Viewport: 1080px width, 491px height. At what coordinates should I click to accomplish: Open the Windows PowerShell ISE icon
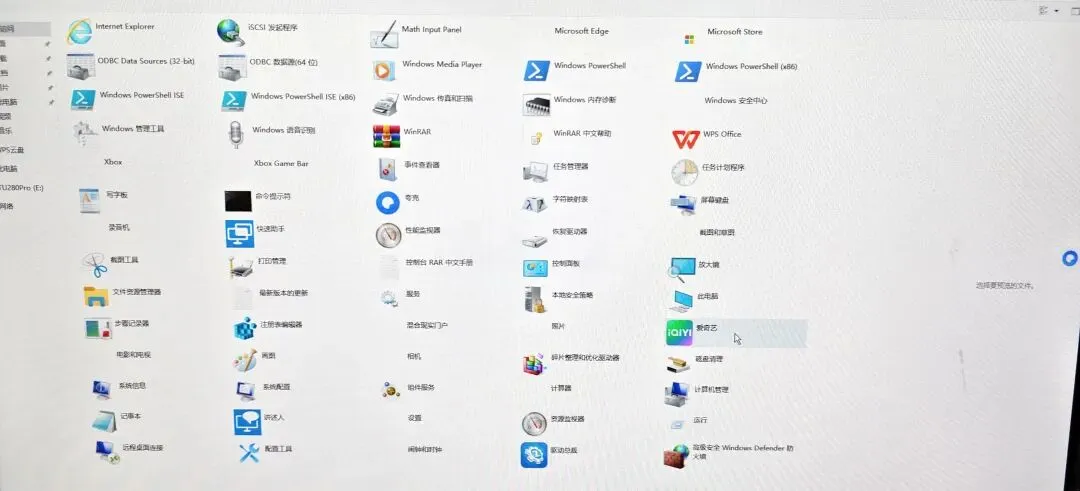coord(83,99)
